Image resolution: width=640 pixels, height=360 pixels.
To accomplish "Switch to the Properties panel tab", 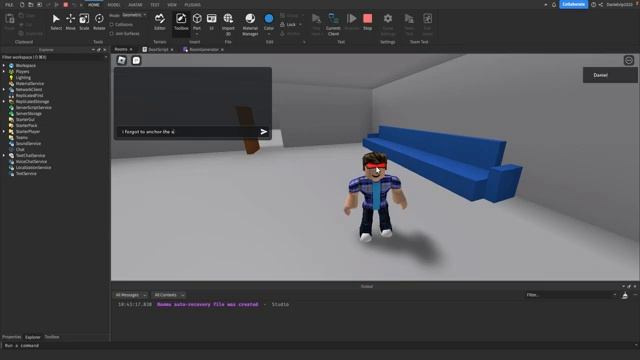I will (11, 337).
